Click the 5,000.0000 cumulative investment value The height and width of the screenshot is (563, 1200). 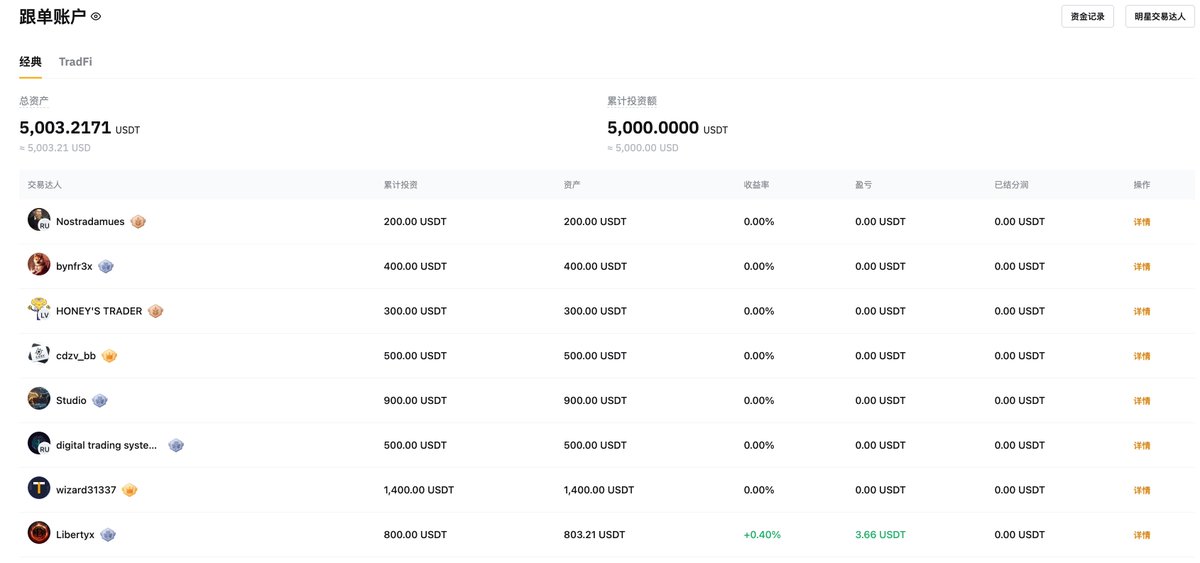[x=653, y=128]
